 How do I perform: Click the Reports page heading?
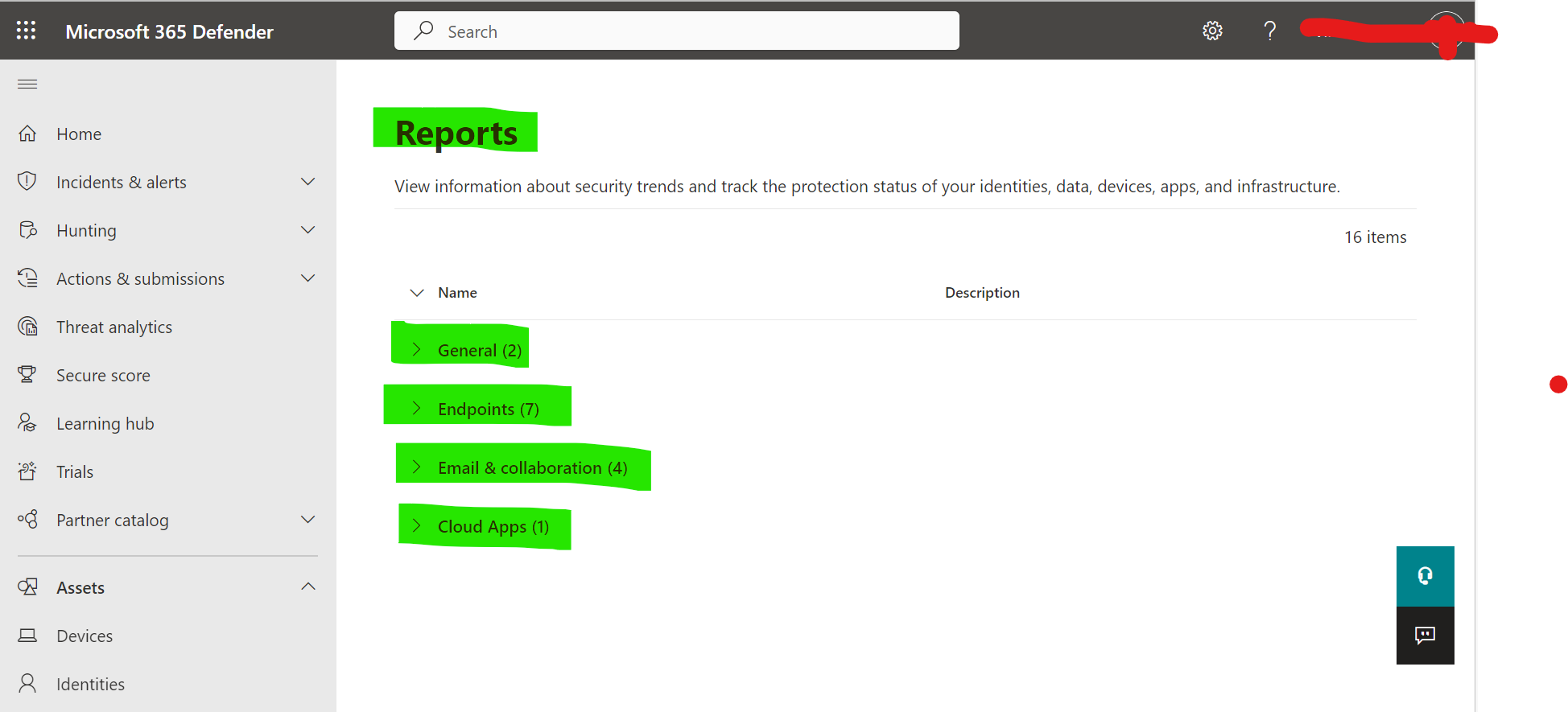[456, 133]
